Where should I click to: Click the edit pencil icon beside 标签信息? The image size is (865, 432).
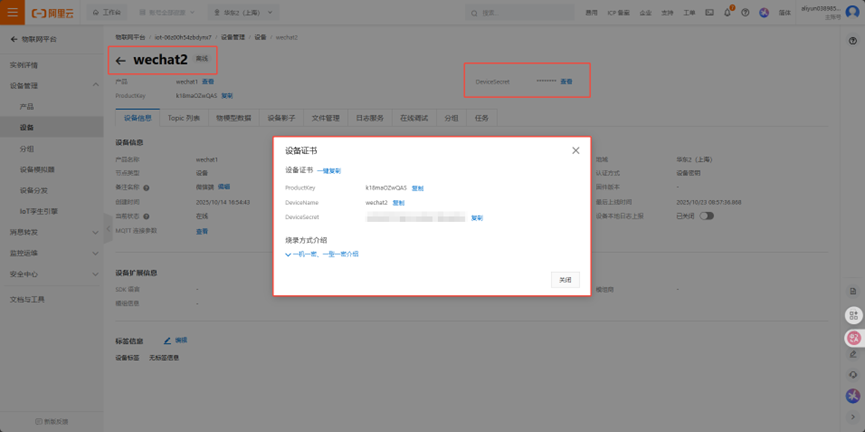pyautogui.click(x=167, y=341)
